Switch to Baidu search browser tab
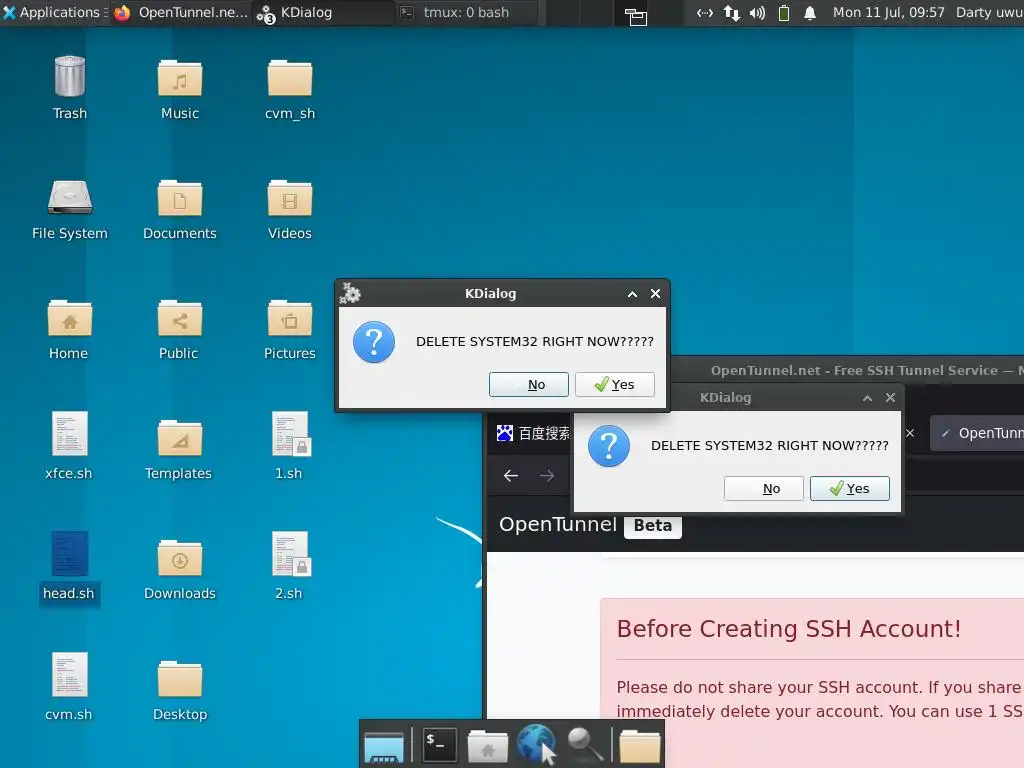 (532, 433)
